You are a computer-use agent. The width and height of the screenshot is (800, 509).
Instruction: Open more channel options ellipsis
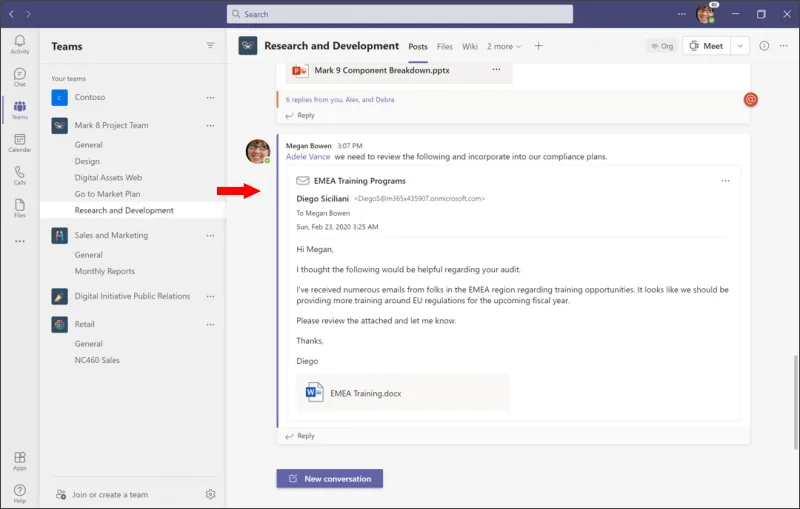[784, 45]
